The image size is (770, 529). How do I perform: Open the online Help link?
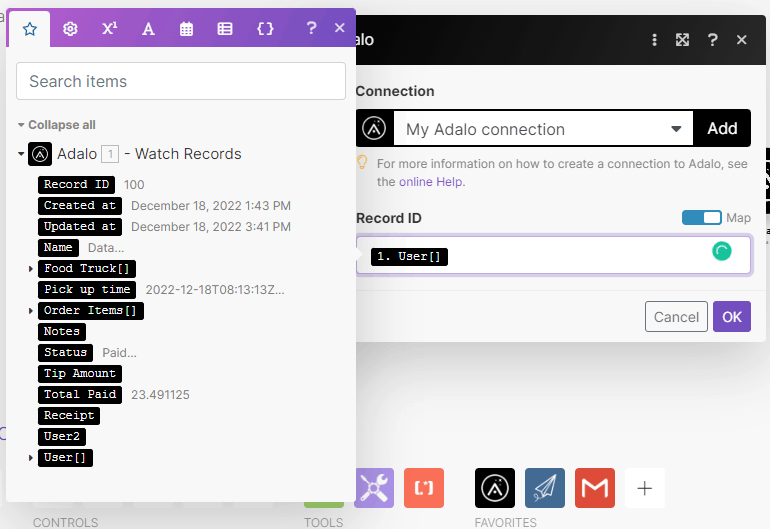[x=430, y=182]
